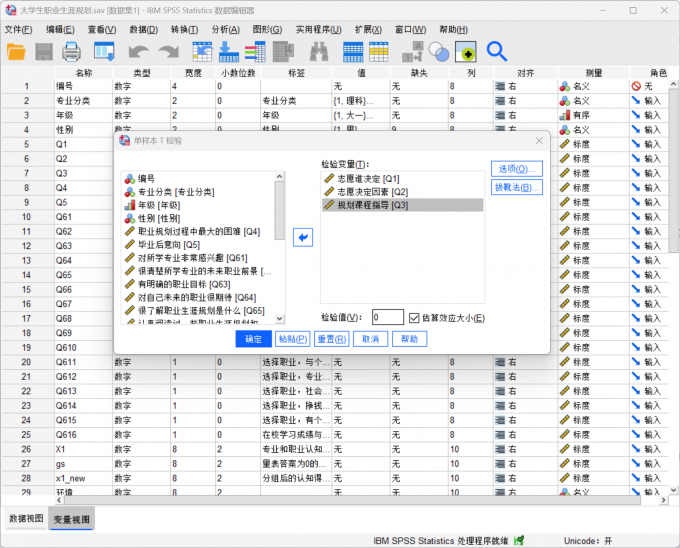Click the Redo arrow icon
The height and width of the screenshot is (548, 680).
pos(169,52)
